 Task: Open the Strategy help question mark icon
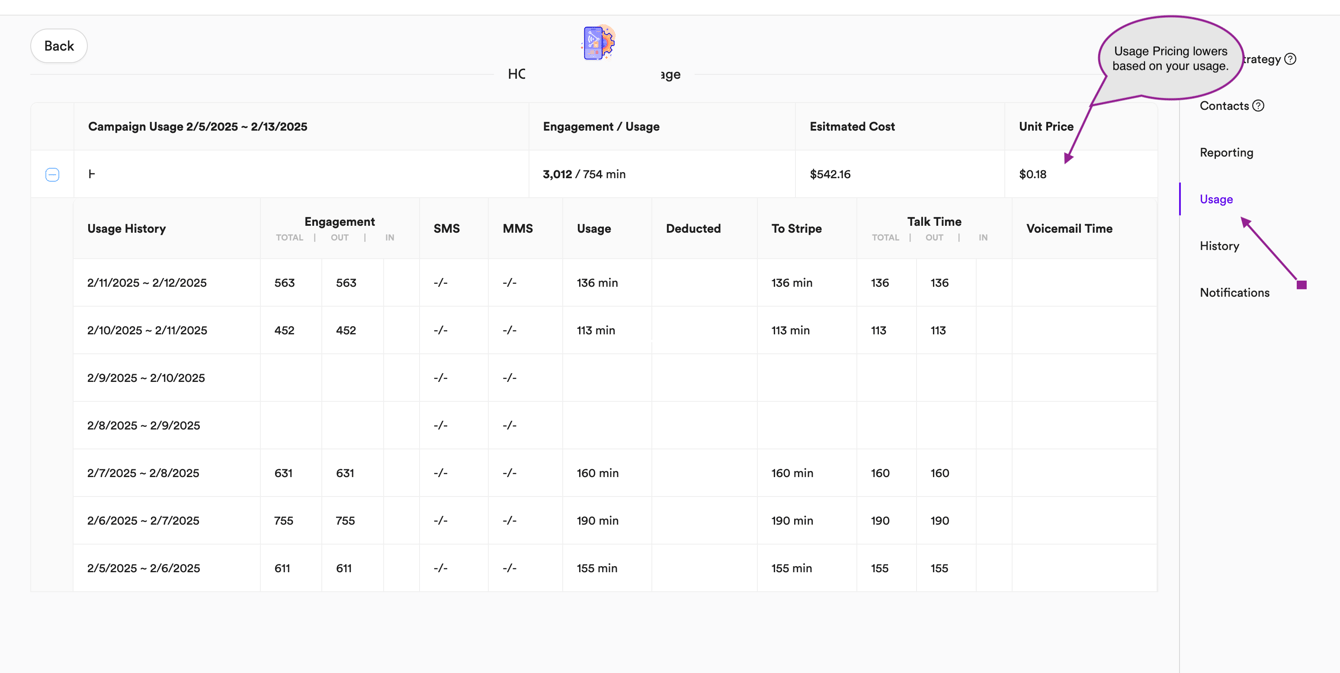click(1289, 59)
